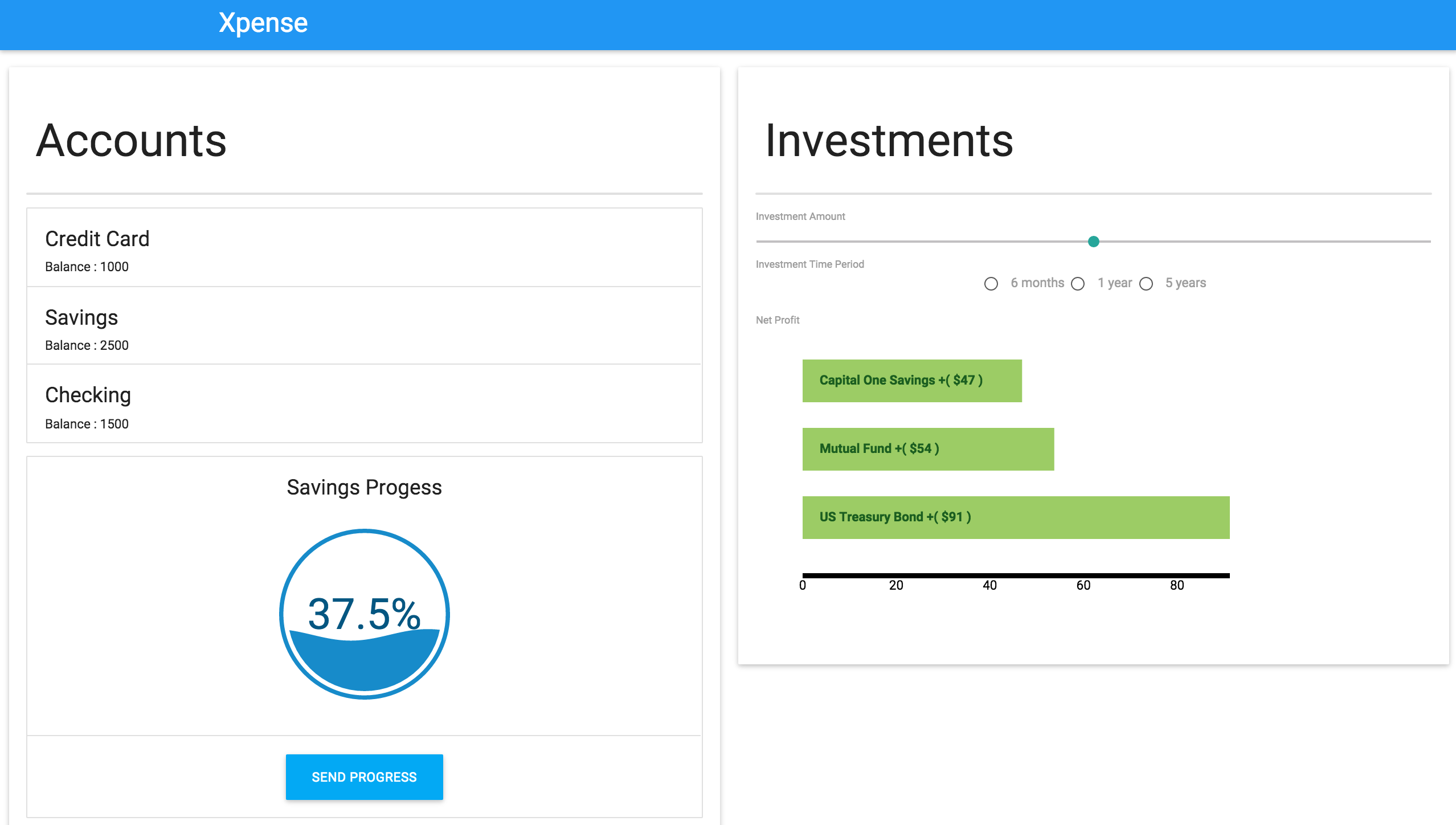Click the Capital One Savings profit bar

(x=911, y=381)
